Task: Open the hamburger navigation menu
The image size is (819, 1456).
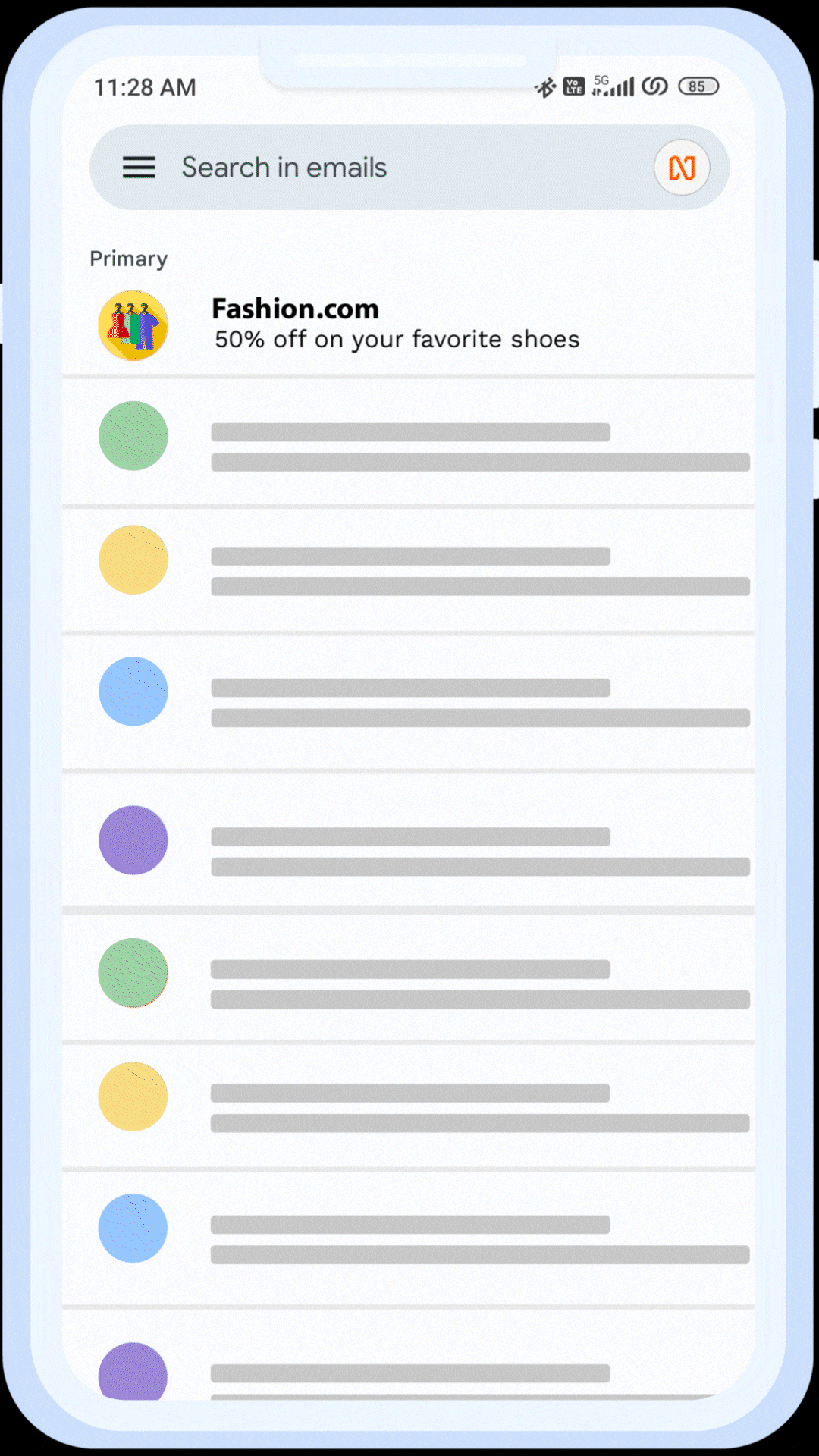Action: coord(139,168)
